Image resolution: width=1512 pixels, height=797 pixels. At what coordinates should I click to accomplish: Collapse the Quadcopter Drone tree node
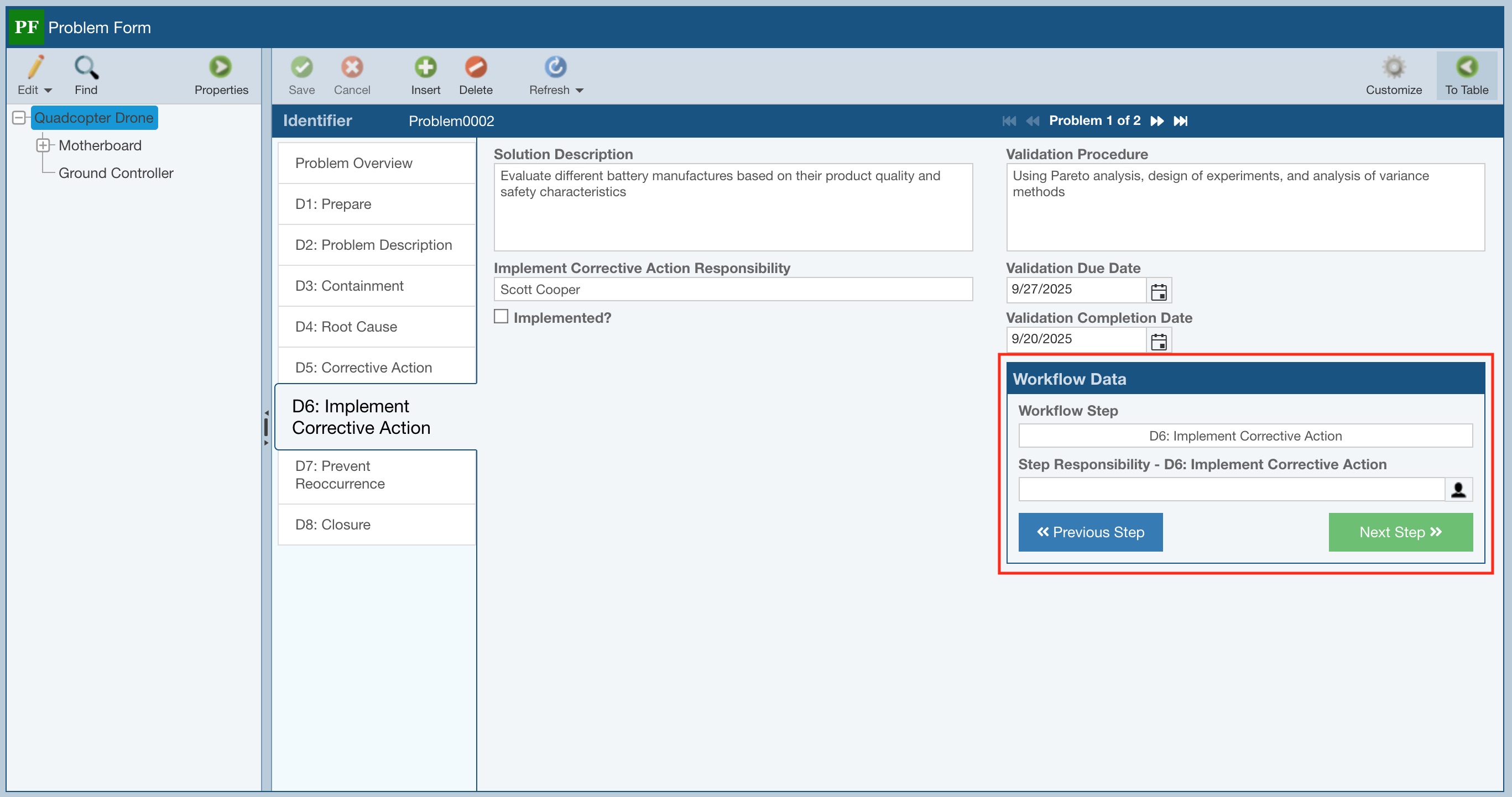[x=19, y=118]
